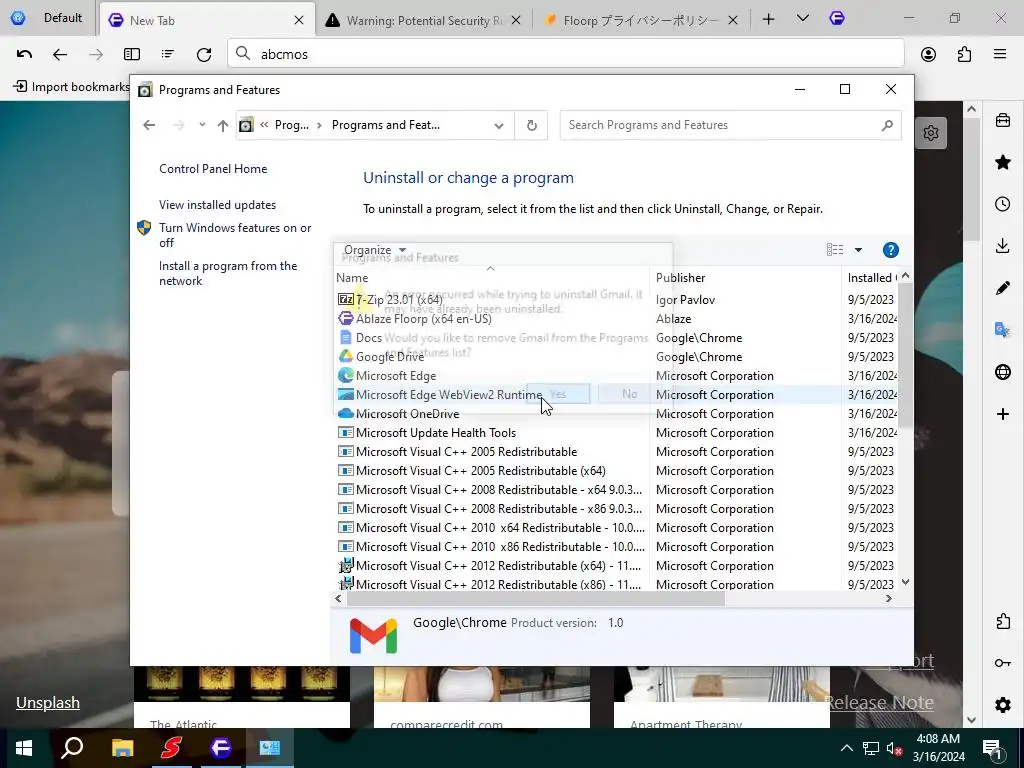
Task: Click Import bookmarks in bookmarks bar
Action: coord(72,87)
